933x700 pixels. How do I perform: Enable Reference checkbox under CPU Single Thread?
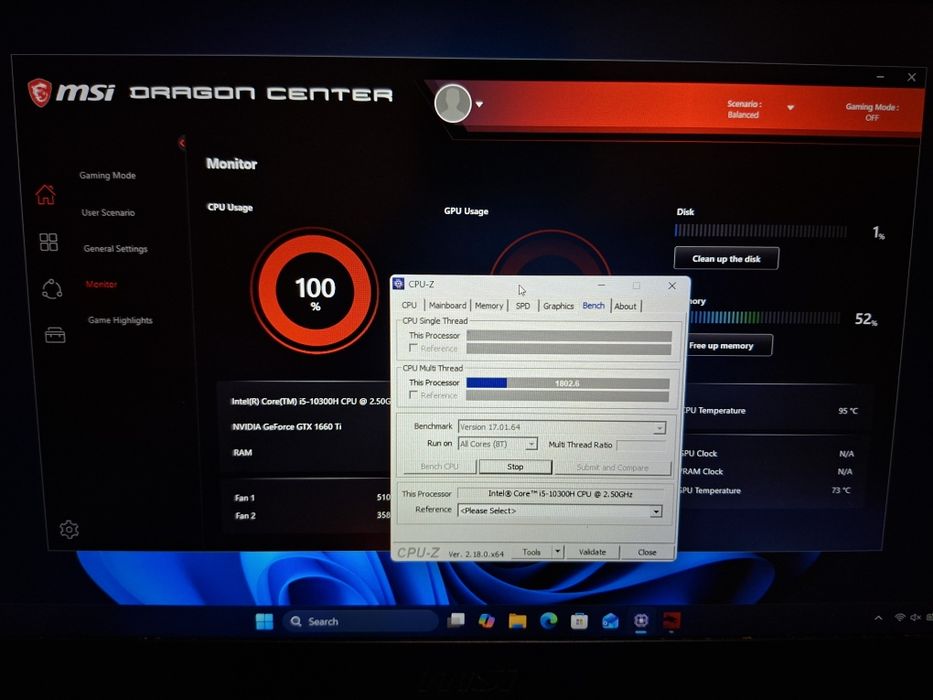[x=413, y=348]
